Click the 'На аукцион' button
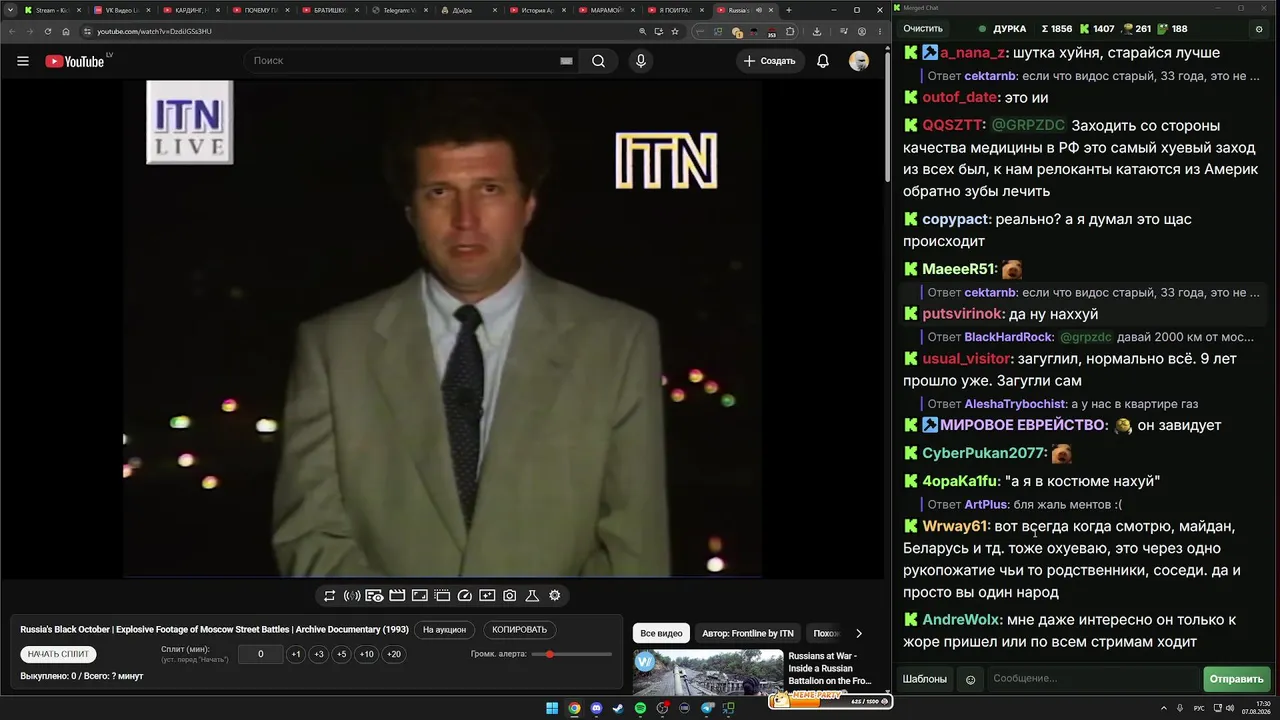1280x720 pixels. [x=444, y=630]
